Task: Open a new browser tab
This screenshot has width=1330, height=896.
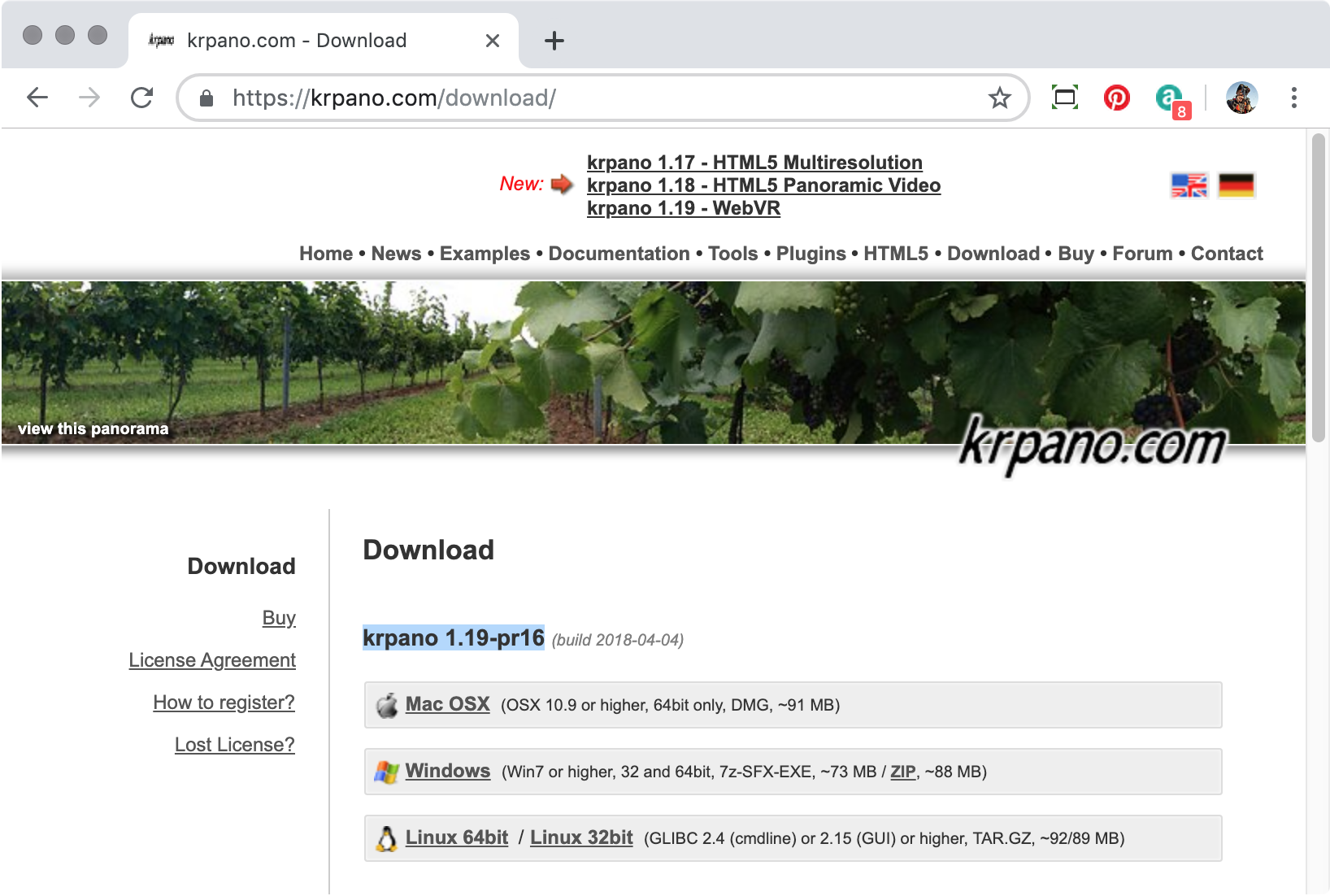Action: (554, 41)
